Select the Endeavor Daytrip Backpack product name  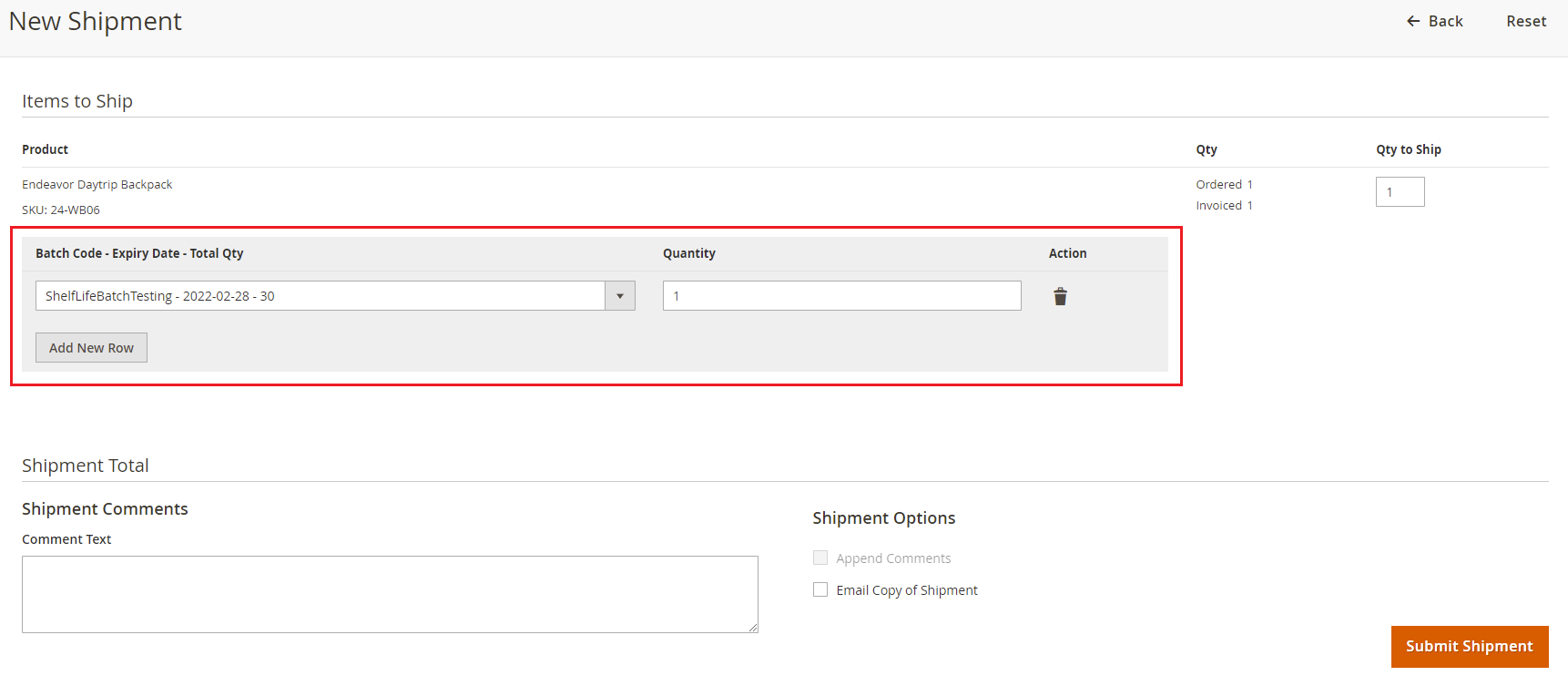(97, 184)
